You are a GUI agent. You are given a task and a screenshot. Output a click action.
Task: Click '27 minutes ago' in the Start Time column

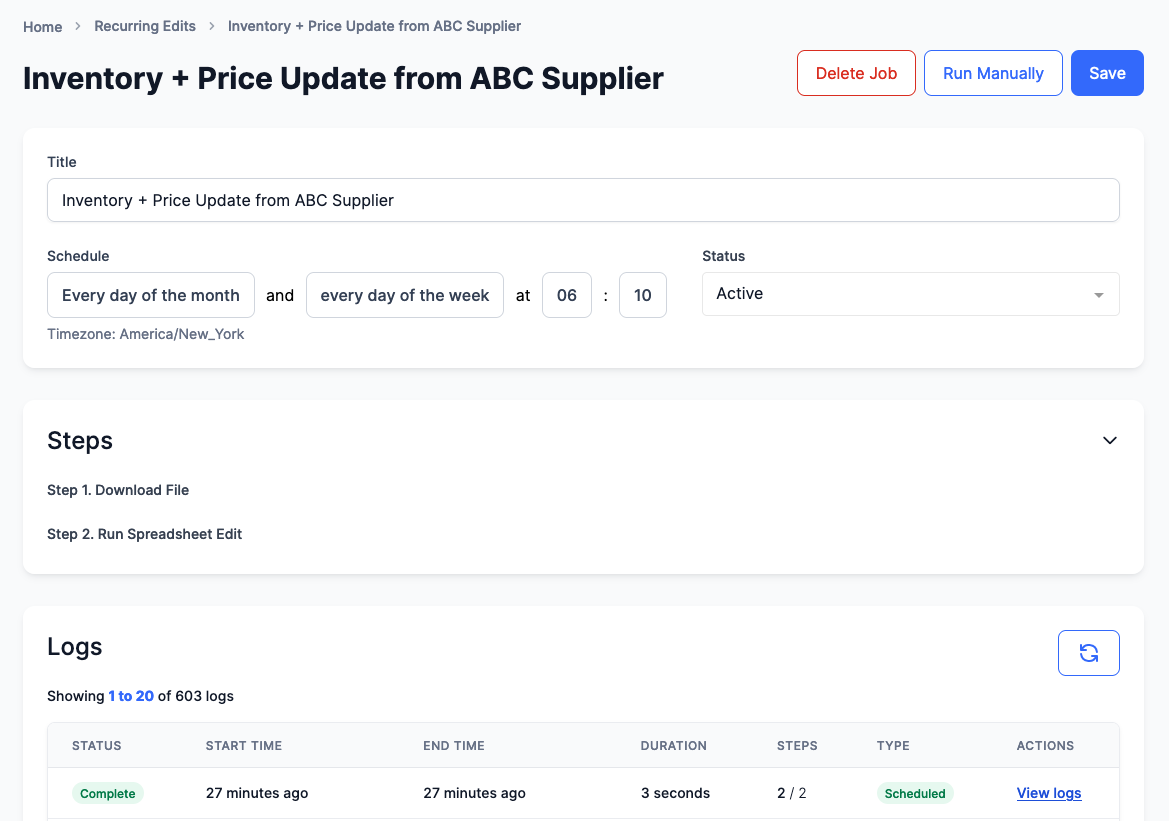coord(256,793)
